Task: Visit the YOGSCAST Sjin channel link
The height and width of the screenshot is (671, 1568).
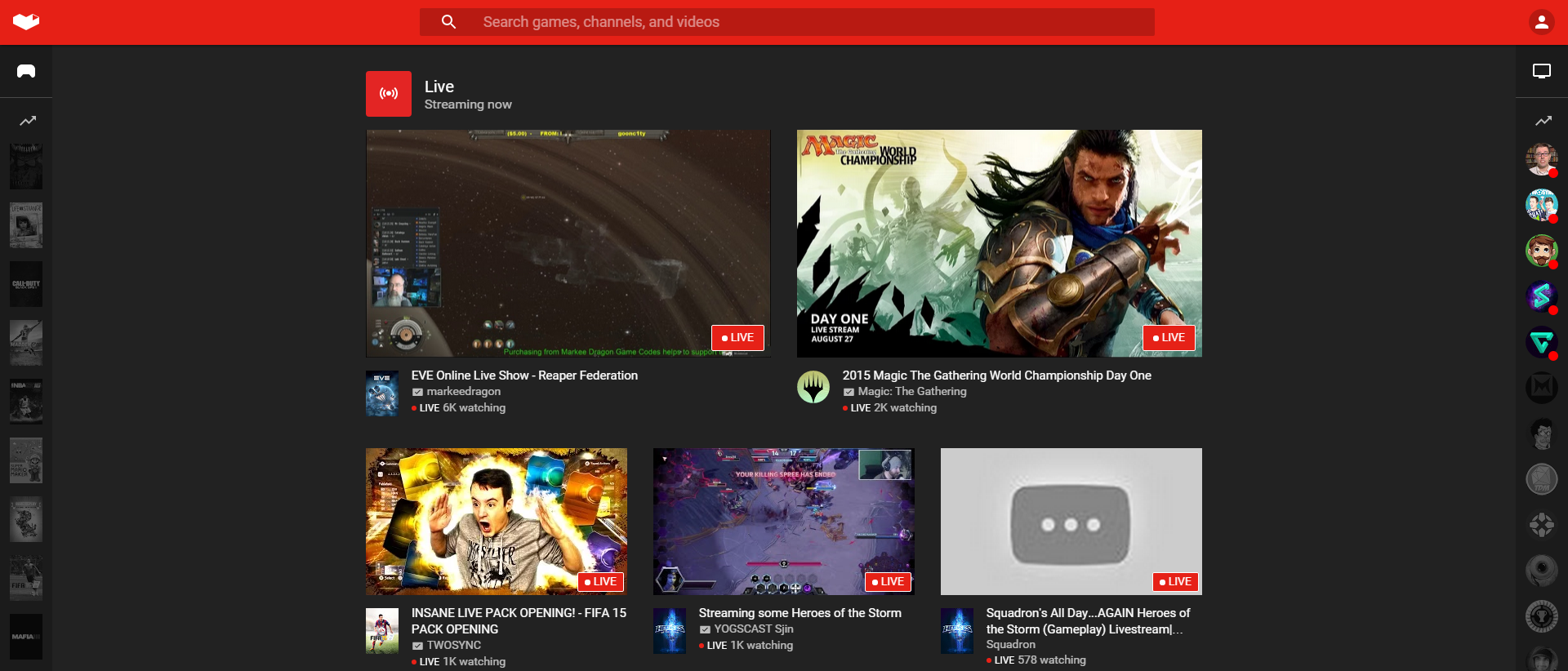Action: coord(754,629)
